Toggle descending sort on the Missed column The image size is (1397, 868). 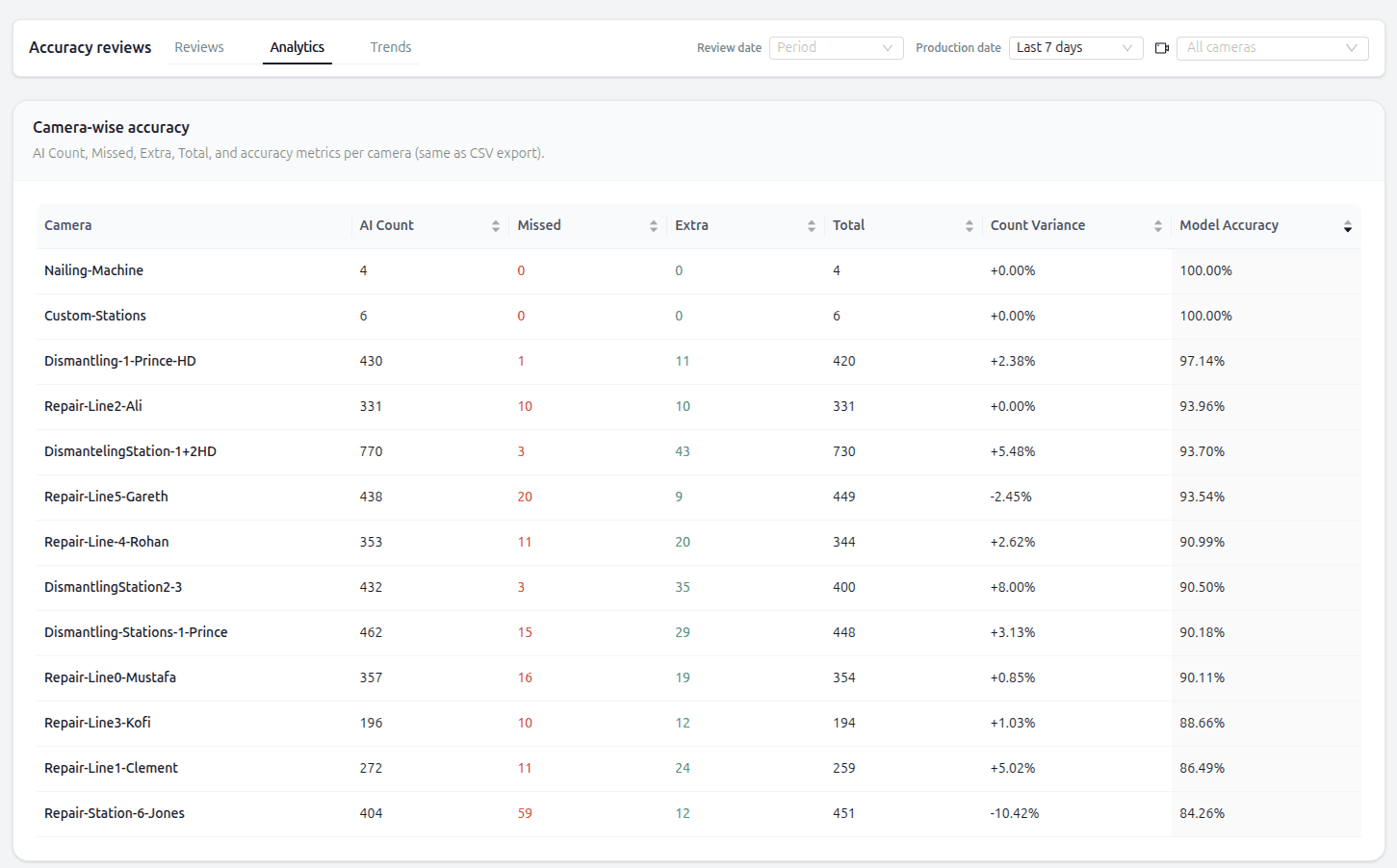[655, 230]
